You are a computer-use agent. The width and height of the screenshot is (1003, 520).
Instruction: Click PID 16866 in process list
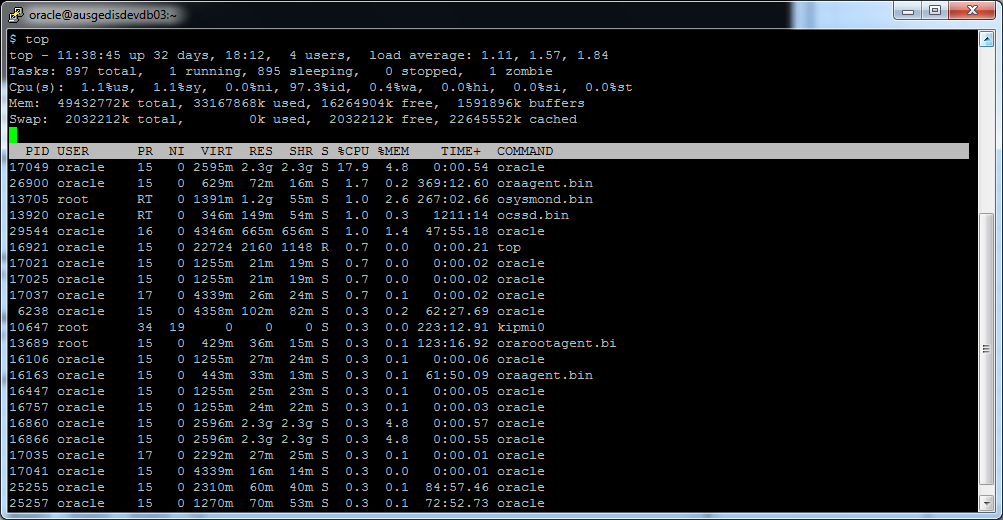(29, 439)
